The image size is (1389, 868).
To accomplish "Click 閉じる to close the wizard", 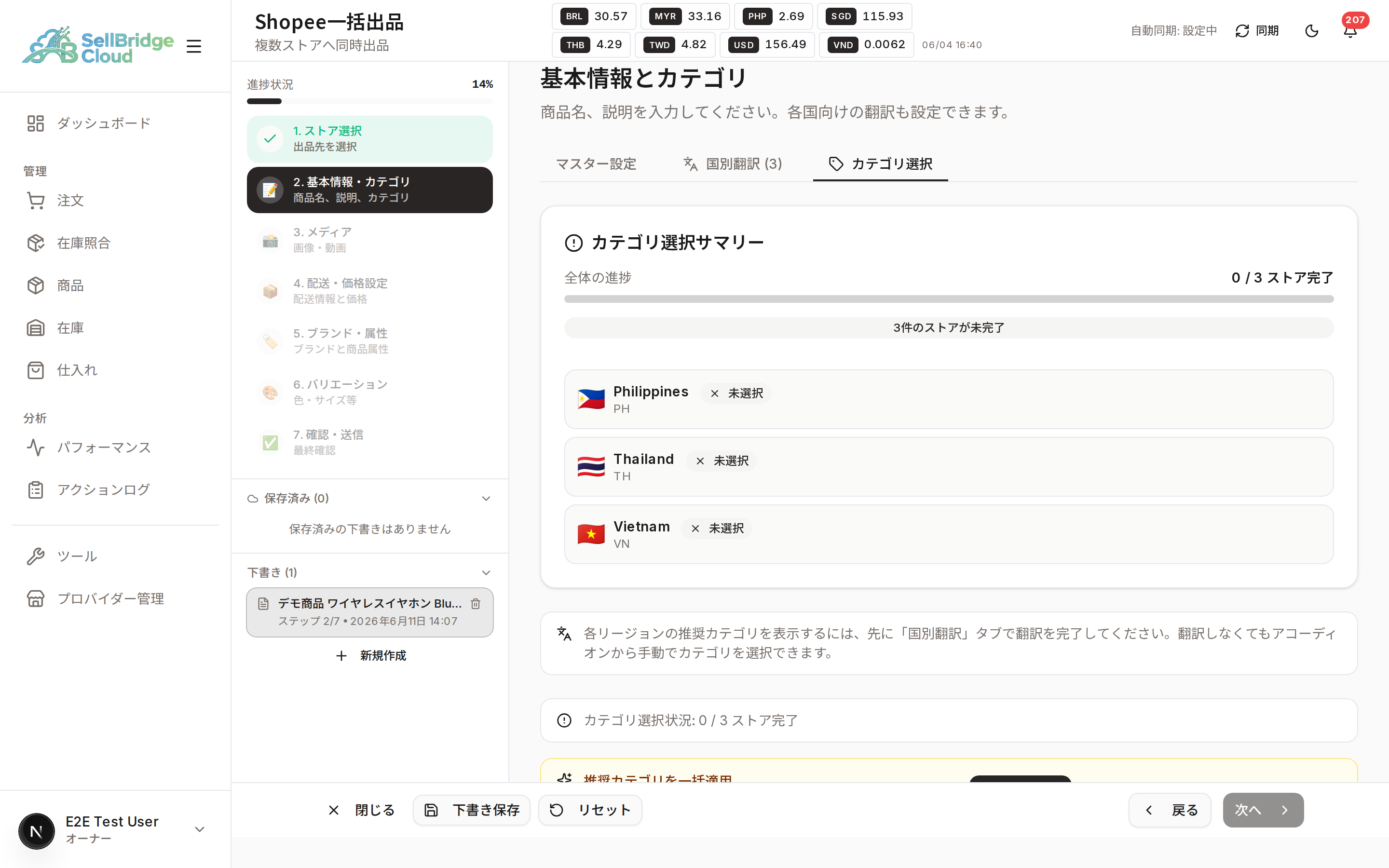I will pyautogui.click(x=361, y=810).
